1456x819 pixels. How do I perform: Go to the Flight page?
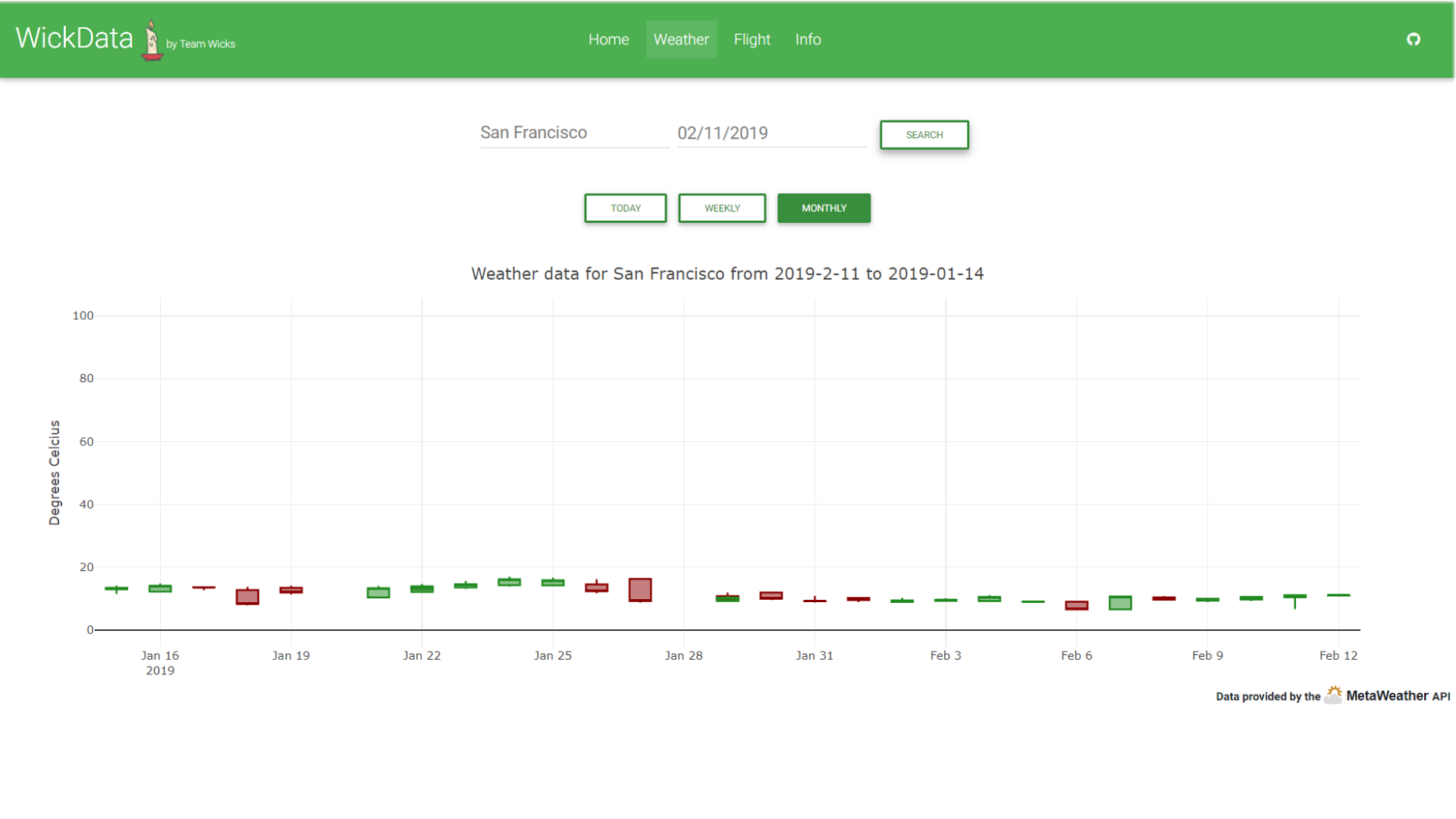[x=752, y=39]
